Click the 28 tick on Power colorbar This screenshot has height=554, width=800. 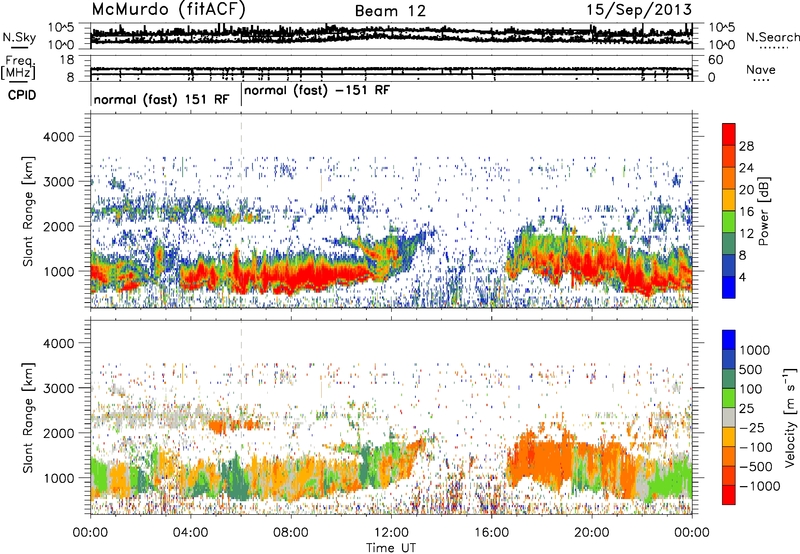click(746, 146)
